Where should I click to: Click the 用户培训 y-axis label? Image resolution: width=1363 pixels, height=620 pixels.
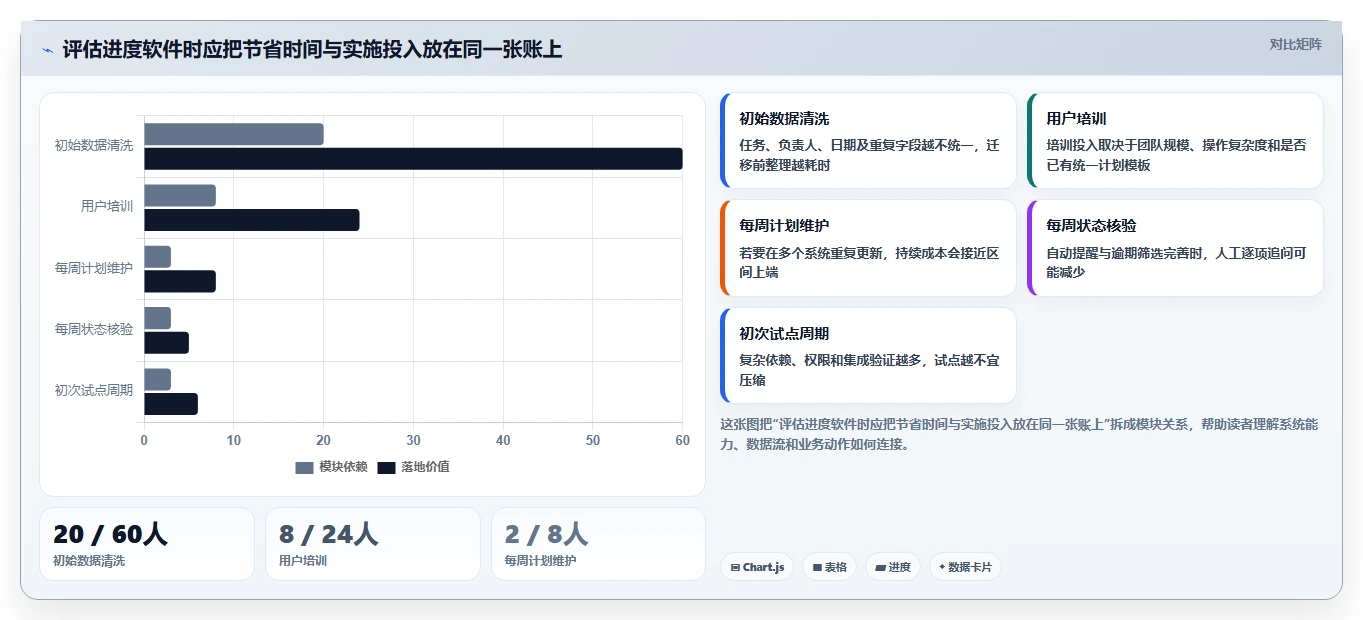coord(107,207)
